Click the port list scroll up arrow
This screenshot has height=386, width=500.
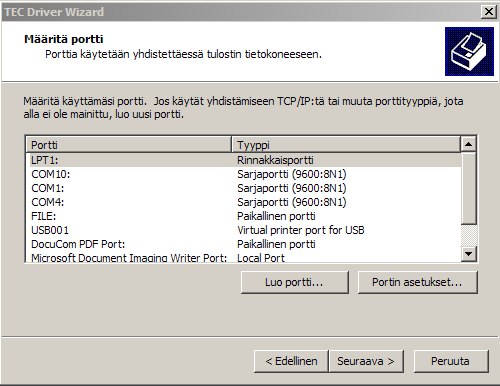click(x=469, y=144)
